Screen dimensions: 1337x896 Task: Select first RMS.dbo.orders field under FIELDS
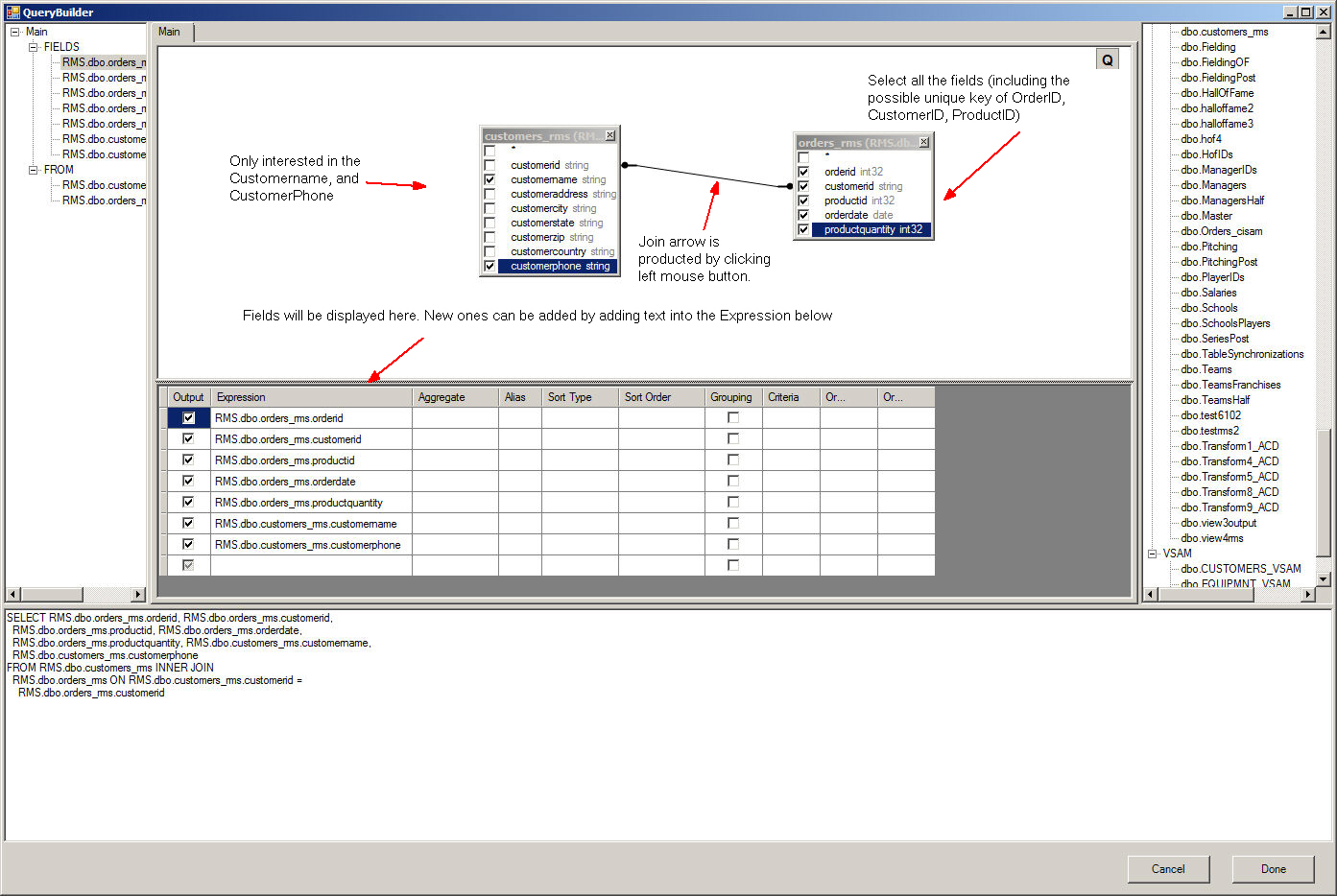click(104, 62)
